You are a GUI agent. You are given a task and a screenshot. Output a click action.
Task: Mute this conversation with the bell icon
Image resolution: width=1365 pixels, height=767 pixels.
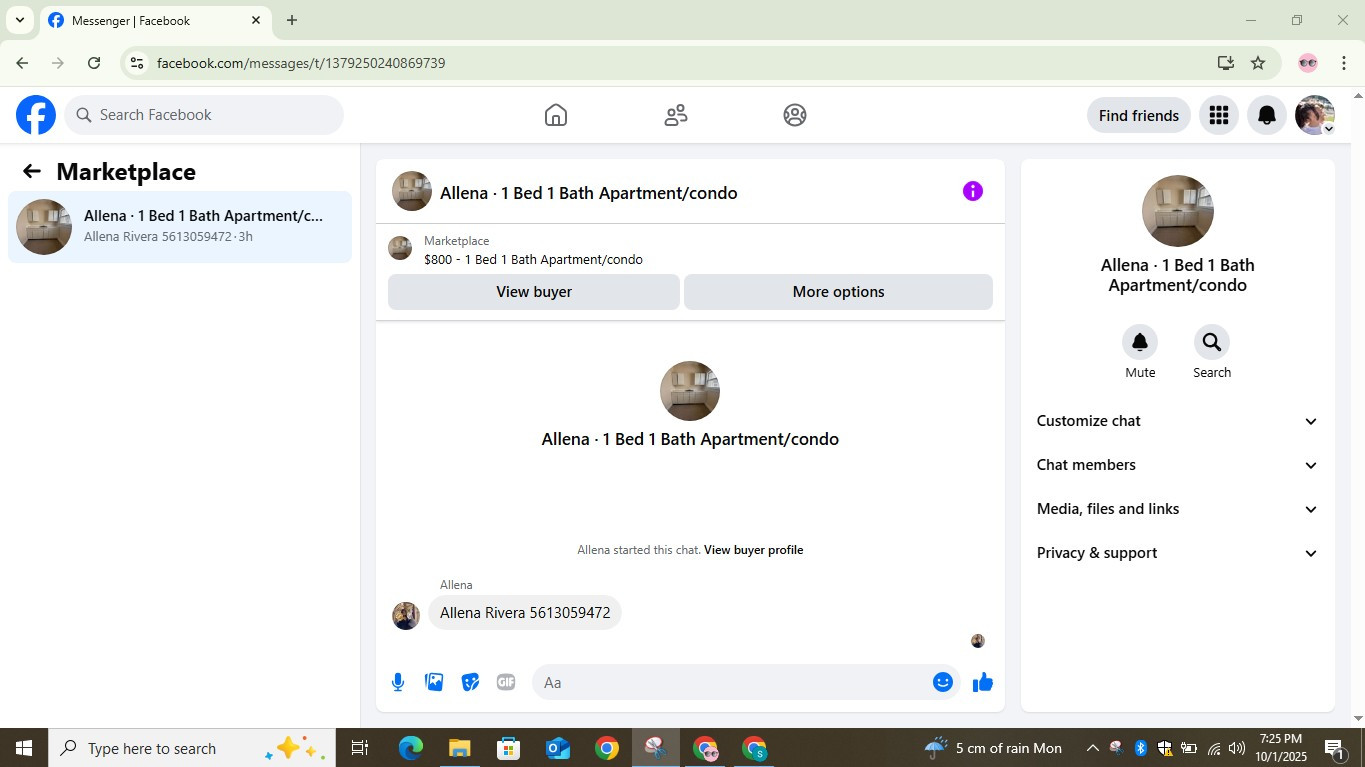1140,342
